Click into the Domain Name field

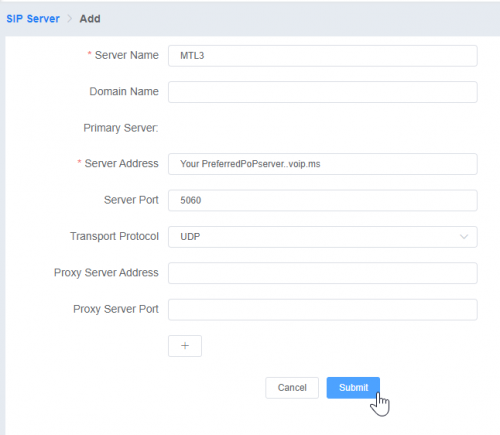(323, 92)
